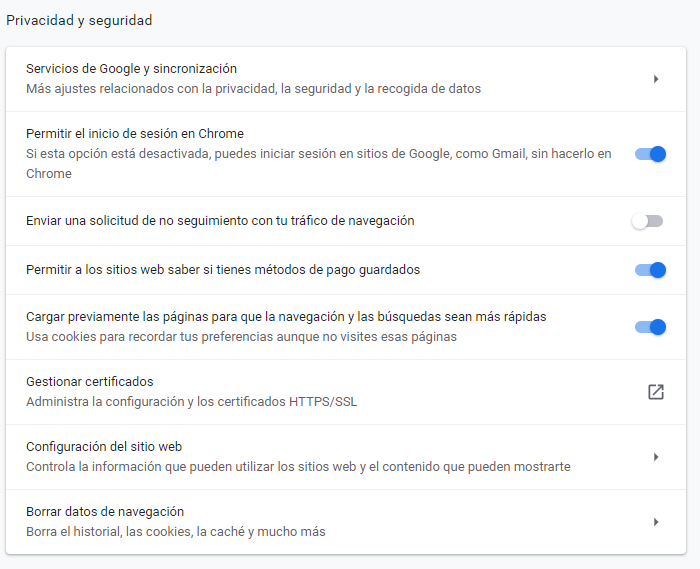Click the Borra el historial, las cookies description
700x569 pixels.
click(x=175, y=532)
